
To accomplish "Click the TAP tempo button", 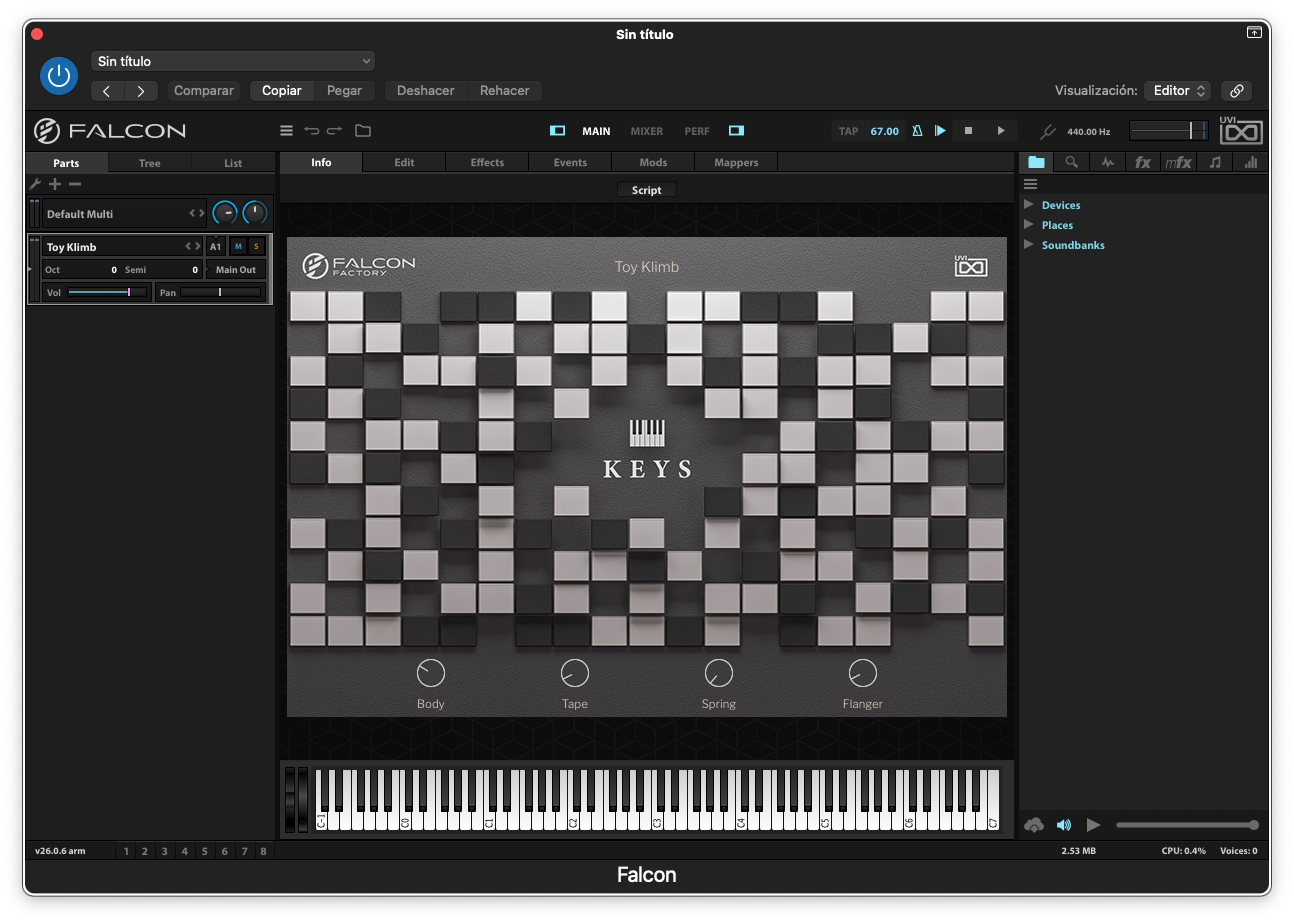I will pos(849,131).
